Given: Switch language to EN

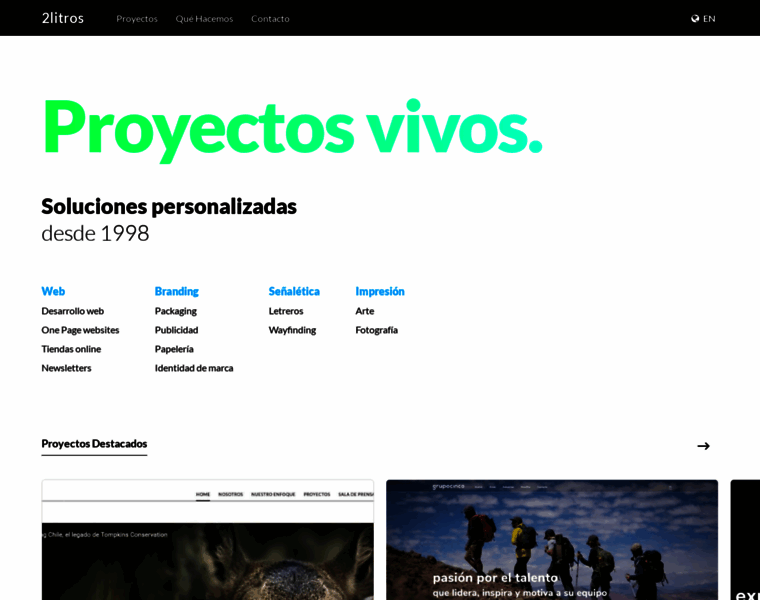Looking at the screenshot, I should [x=709, y=19].
